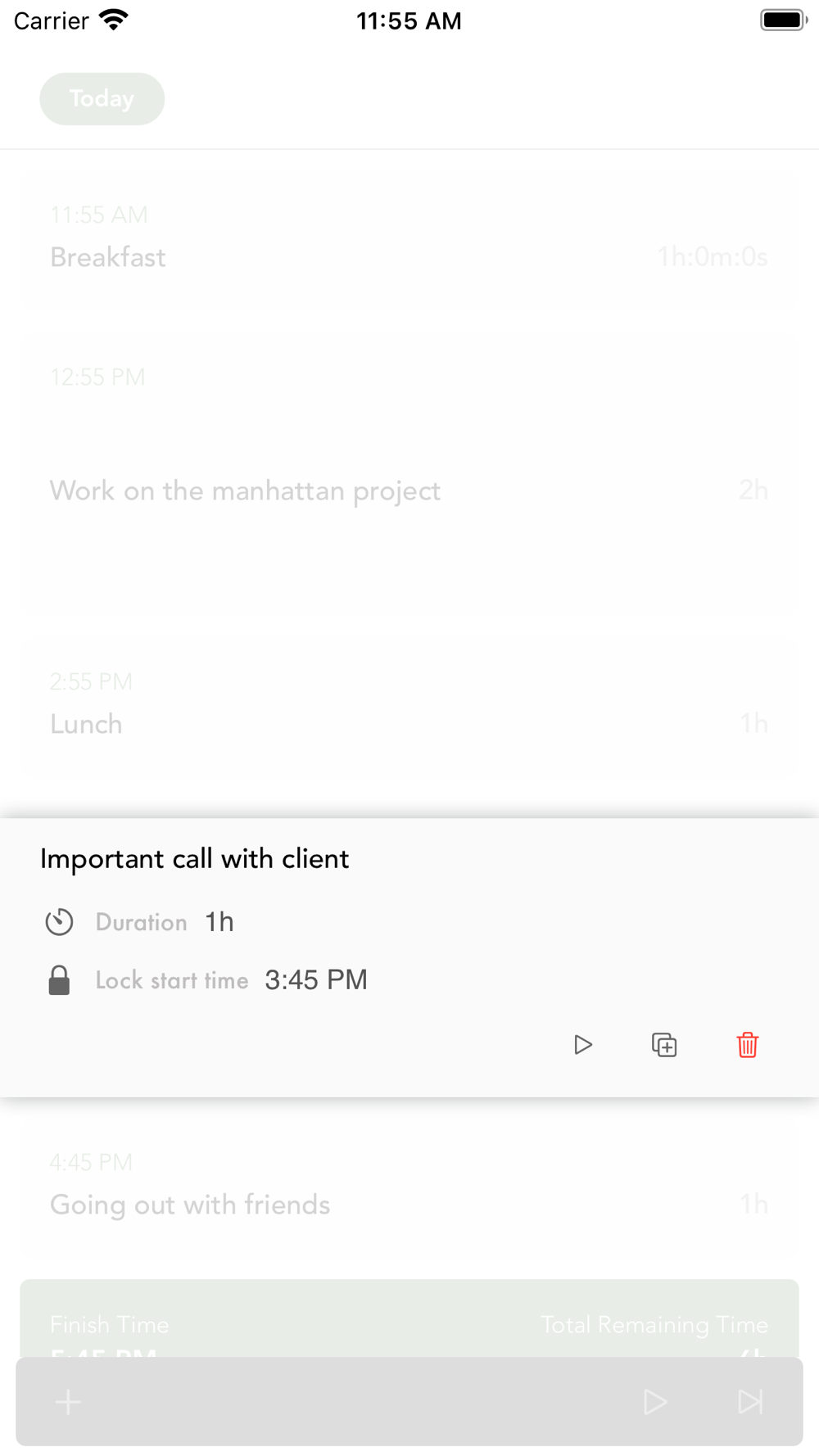The width and height of the screenshot is (819, 1456).
Task: Tap the duration clock icon
Action: click(x=59, y=922)
